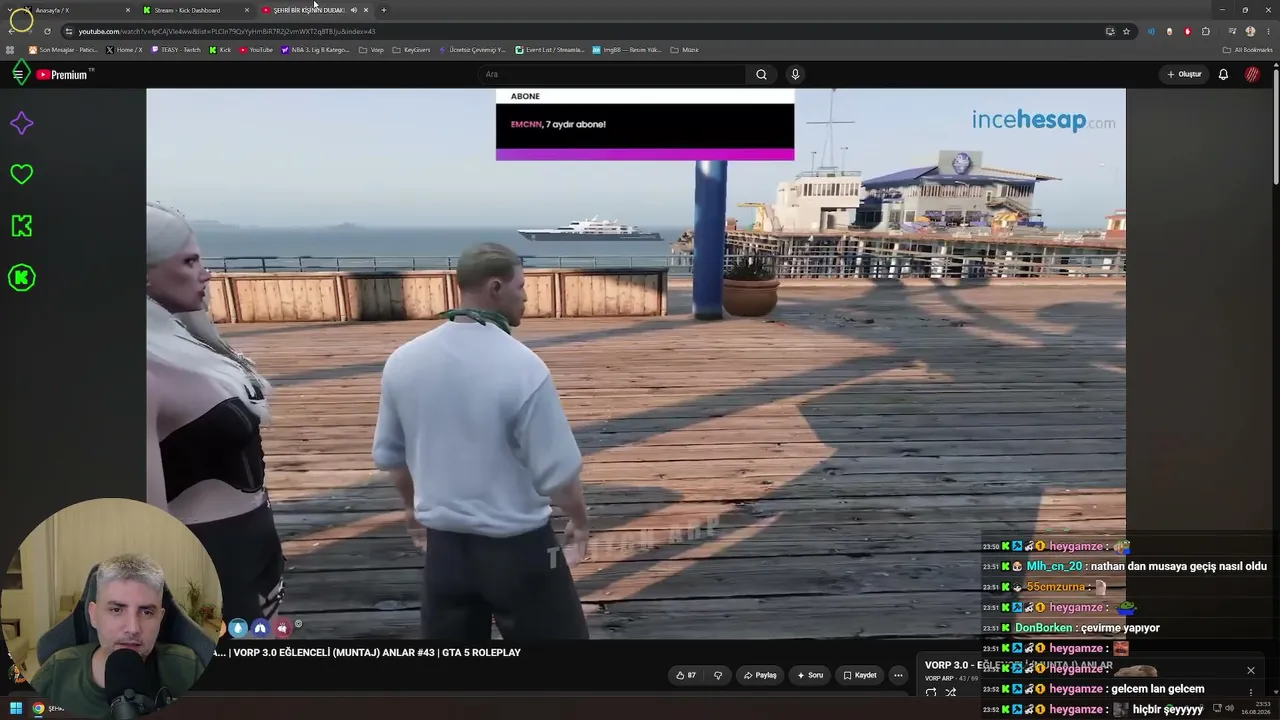Dislike the video
This screenshot has height=720, width=1280.
tap(717, 675)
